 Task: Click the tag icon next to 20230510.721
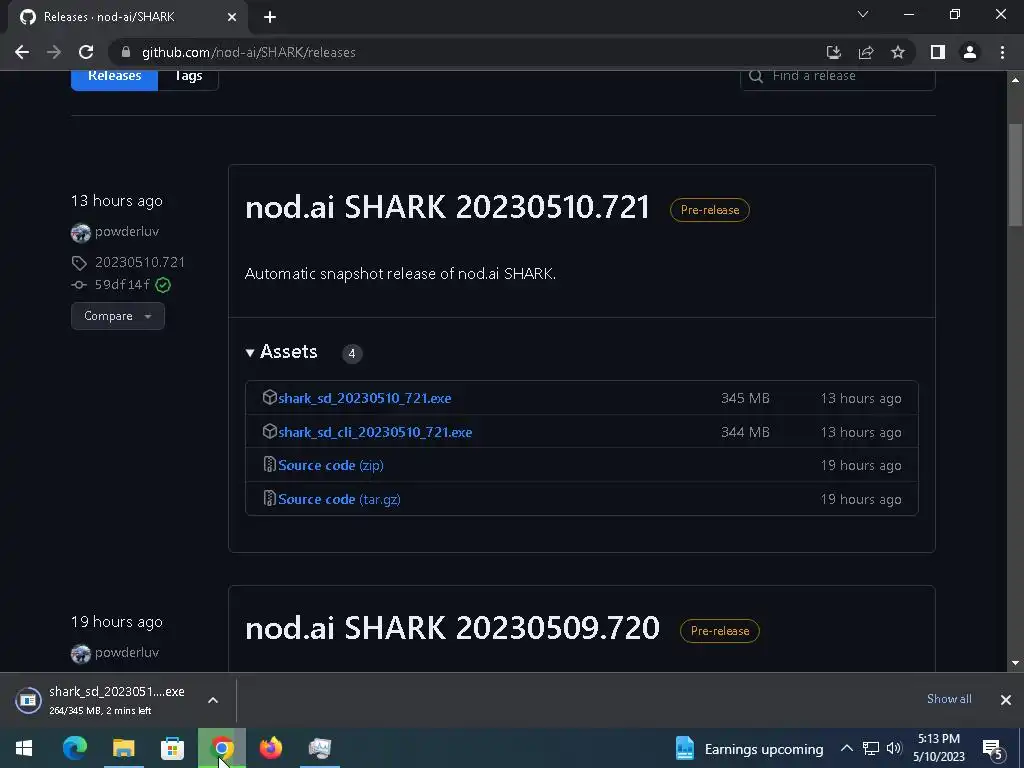pyautogui.click(x=79, y=263)
